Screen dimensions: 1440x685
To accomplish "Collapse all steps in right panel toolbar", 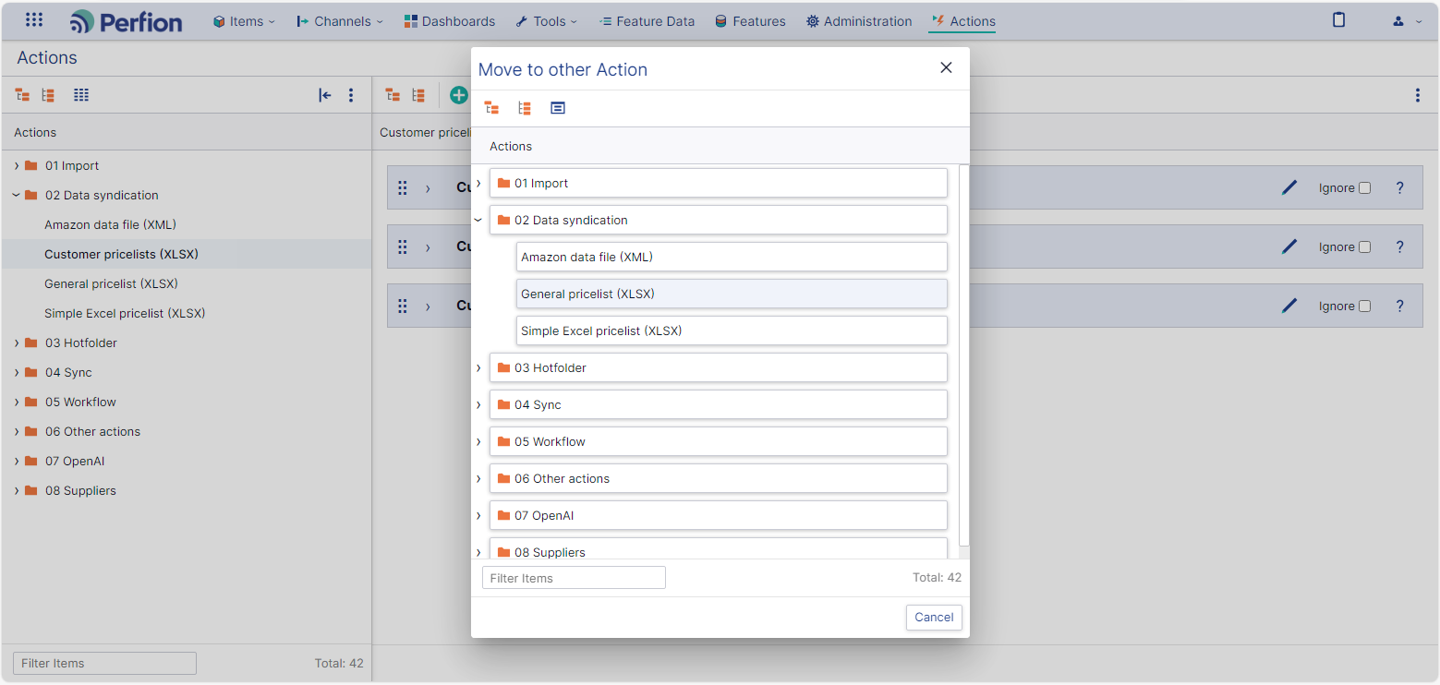I will pyautogui.click(x=419, y=95).
